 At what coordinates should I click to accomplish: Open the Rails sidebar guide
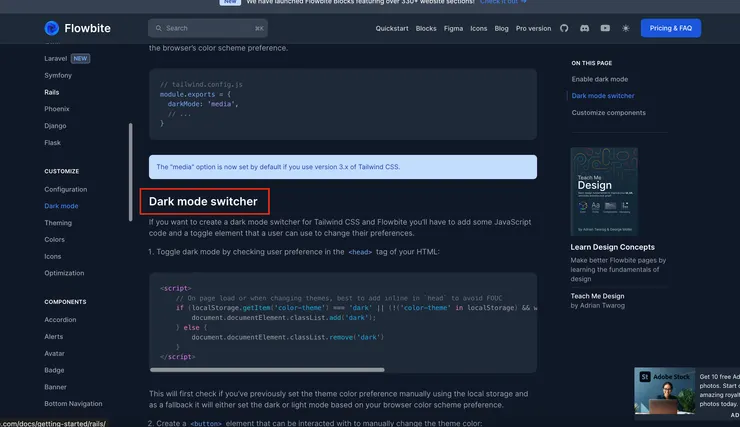(x=51, y=92)
